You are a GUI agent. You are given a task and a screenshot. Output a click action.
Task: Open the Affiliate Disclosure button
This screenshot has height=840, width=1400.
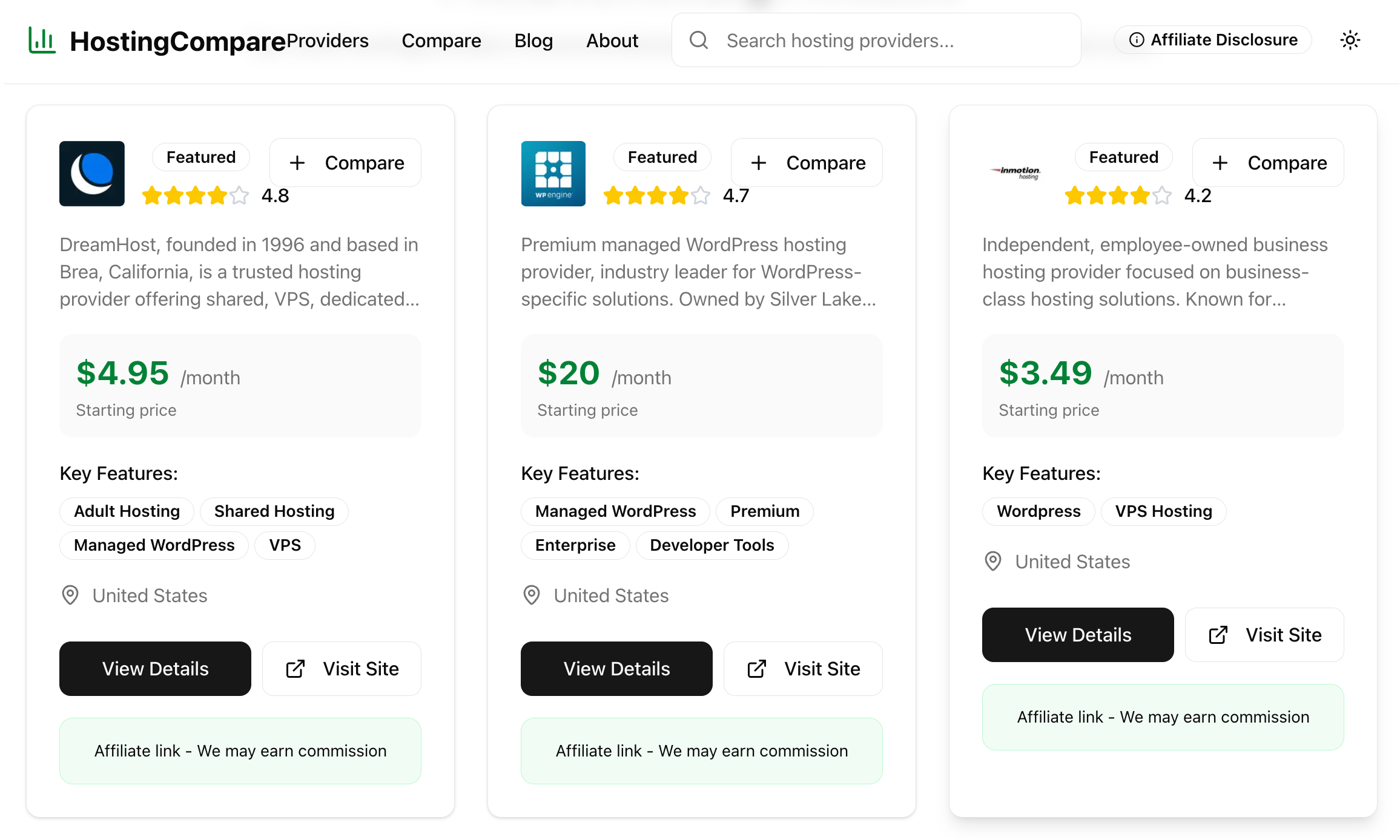coord(1213,40)
